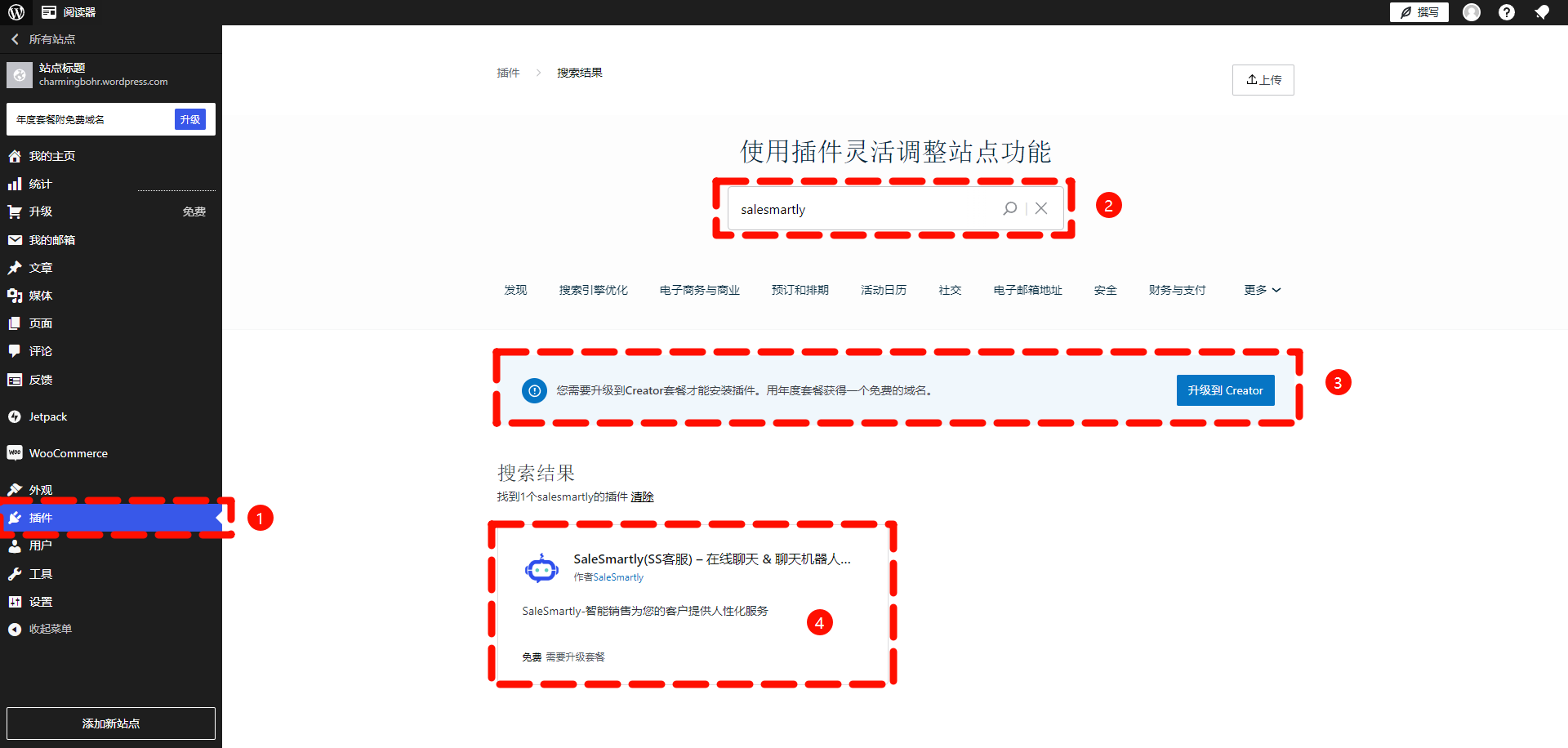Click the 评论 comment bubble icon
Image resolution: width=1568 pixels, height=748 pixels.
pyautogui.click(x=15, y=351)
